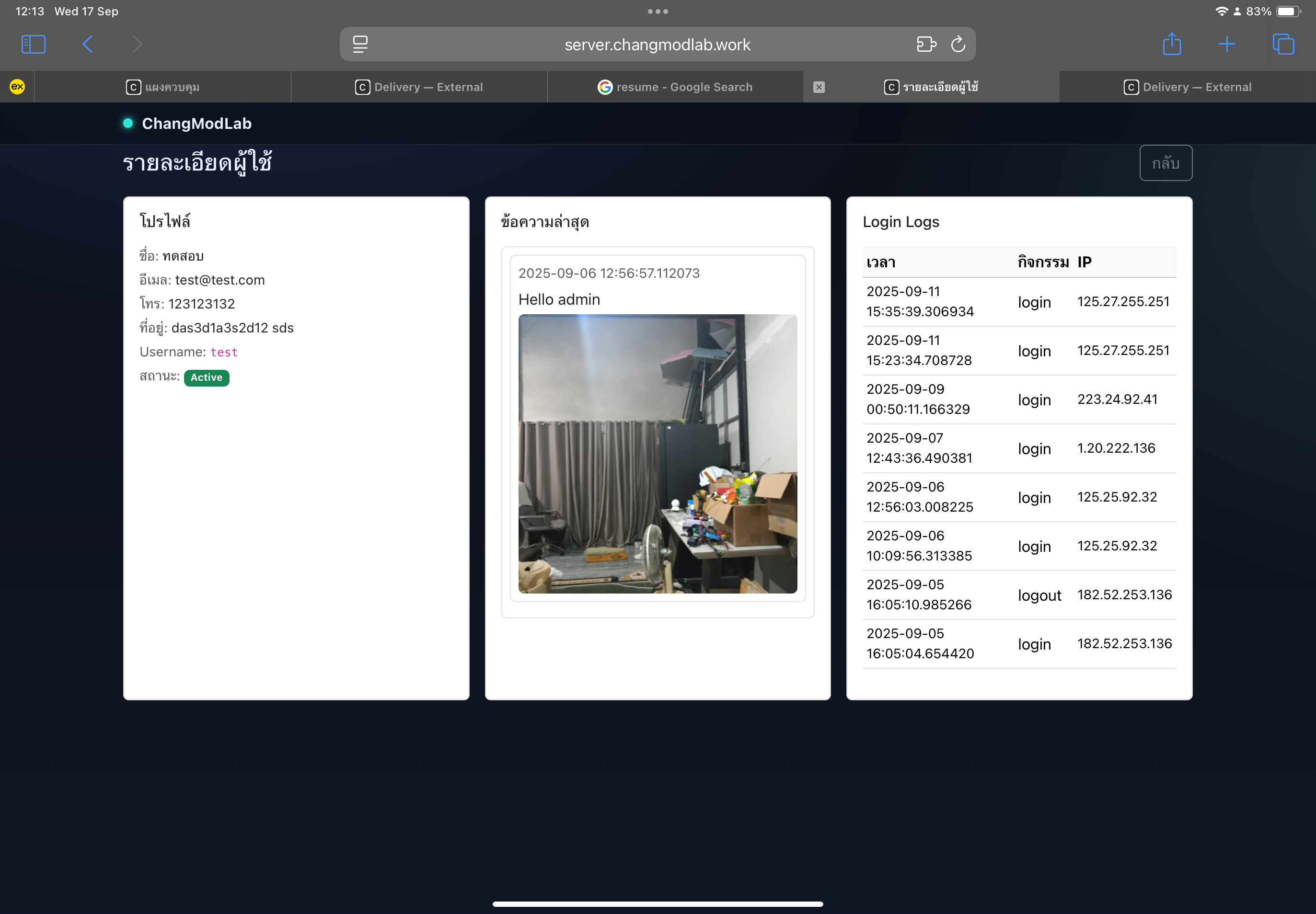Viewport: 1316px width, 914px height.
Task: Open the Share sheet icon
Action: [x=1172, y=44]
